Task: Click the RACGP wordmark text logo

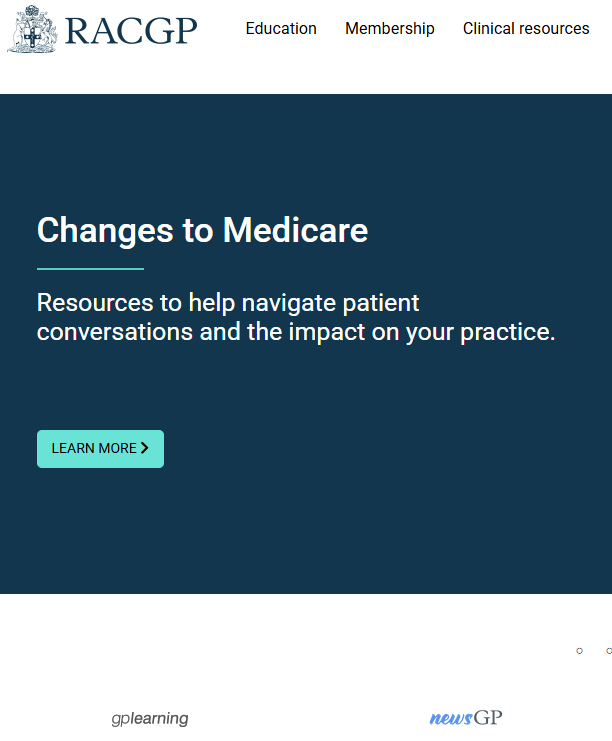Action: pos(131,30)
